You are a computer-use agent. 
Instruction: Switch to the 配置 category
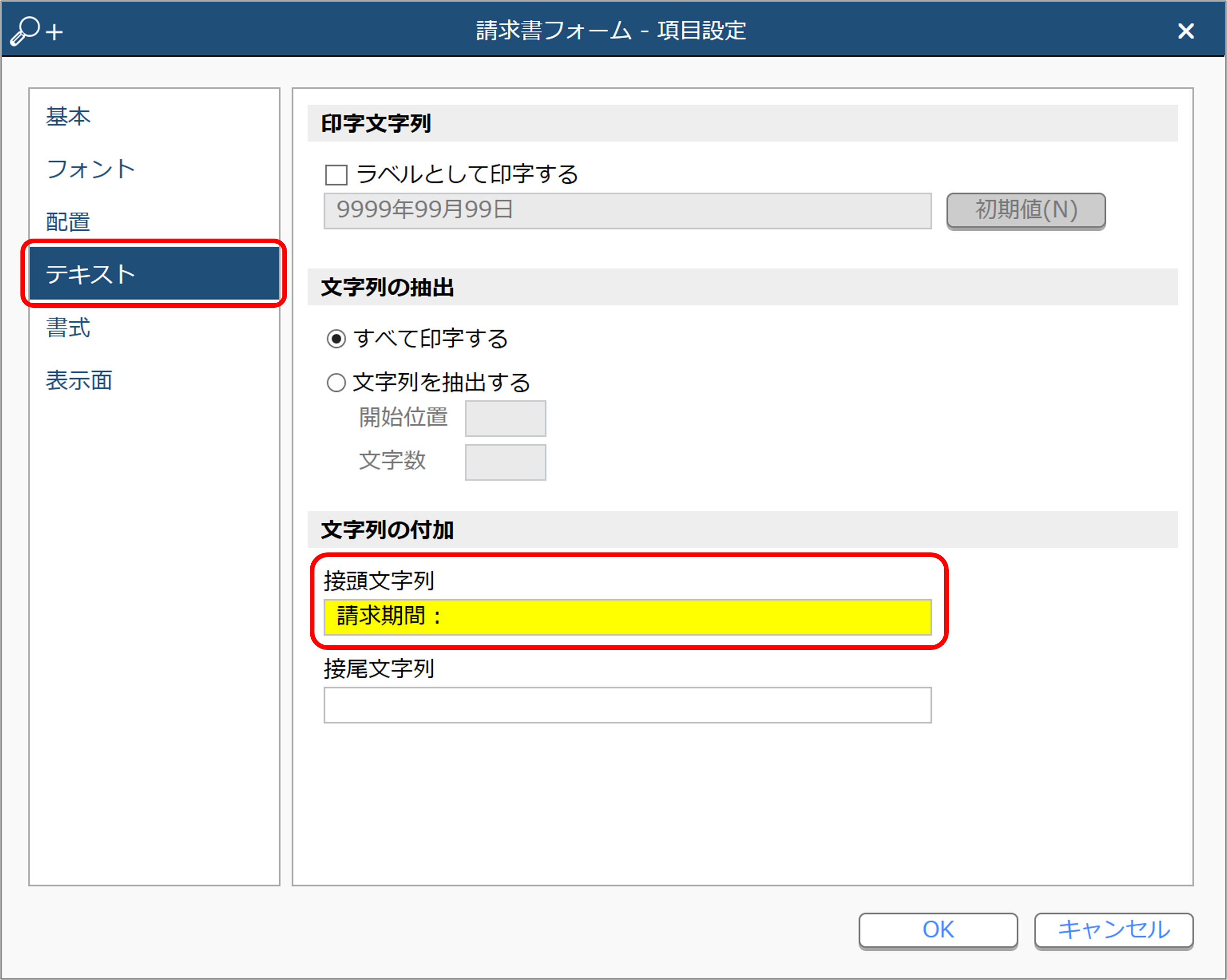pos(154,221)
